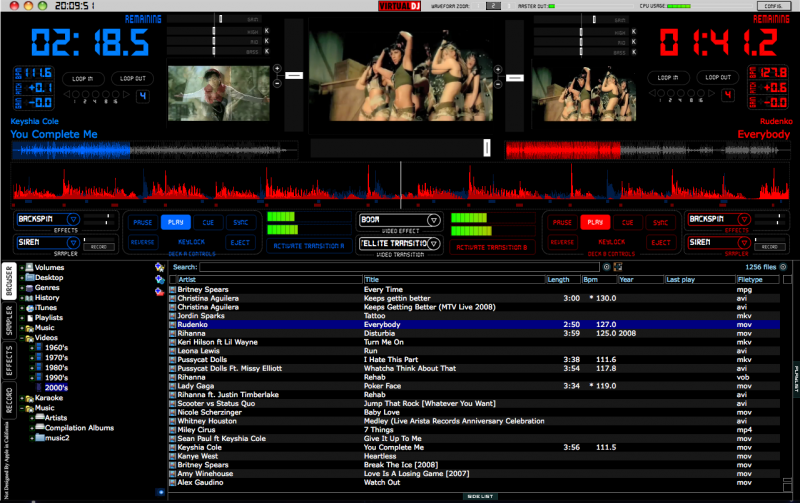Image resolution: width=800 pixels, height=503 pixels.
Task: Sync deck B tempo
Action: [661, 222]
